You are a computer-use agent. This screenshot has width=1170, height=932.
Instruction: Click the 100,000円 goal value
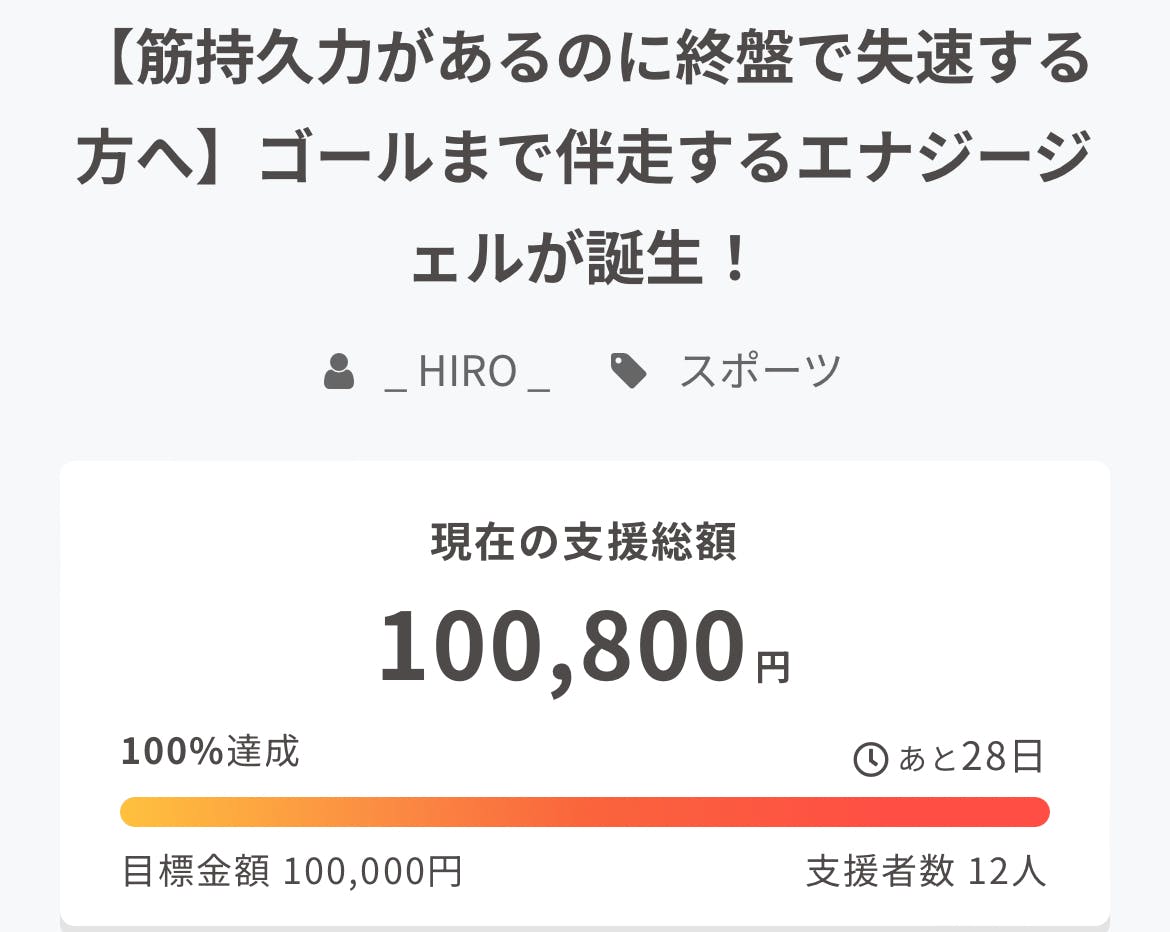(373, 872)
